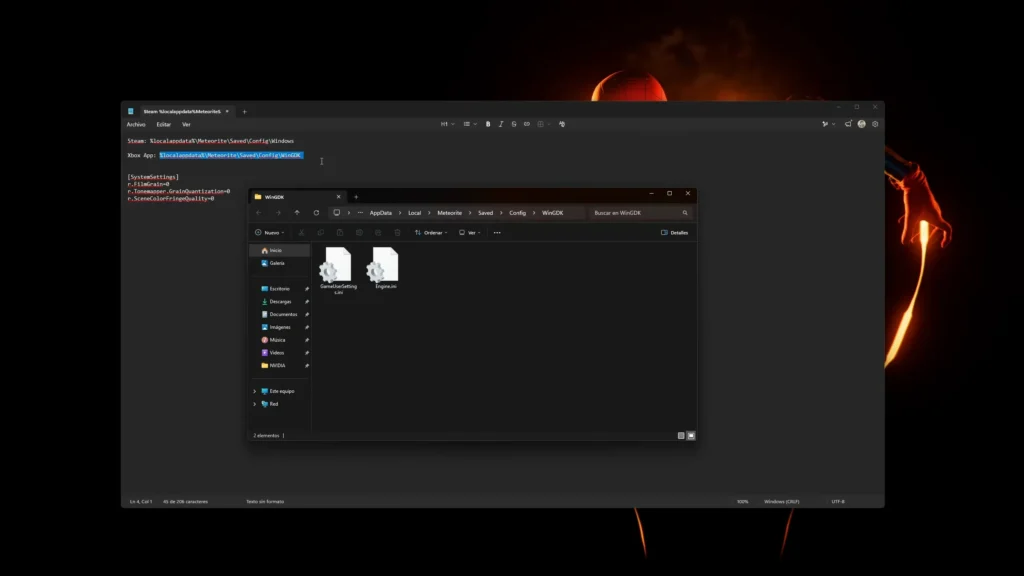1024x576 pixels.
Task: Open Notepad settings gear
Action: pos(875,124)
